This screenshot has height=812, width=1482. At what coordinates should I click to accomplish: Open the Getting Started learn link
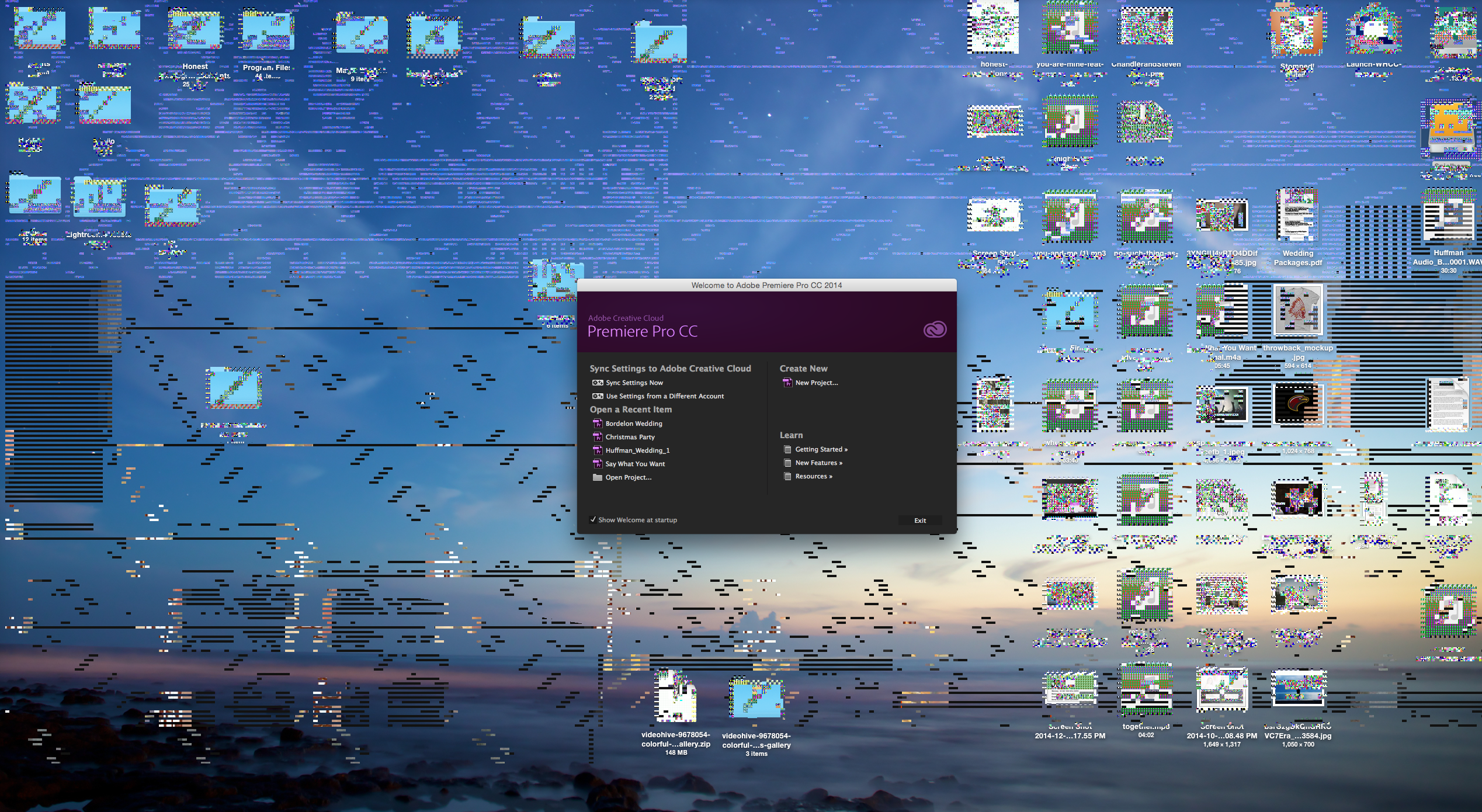[815, 450]
